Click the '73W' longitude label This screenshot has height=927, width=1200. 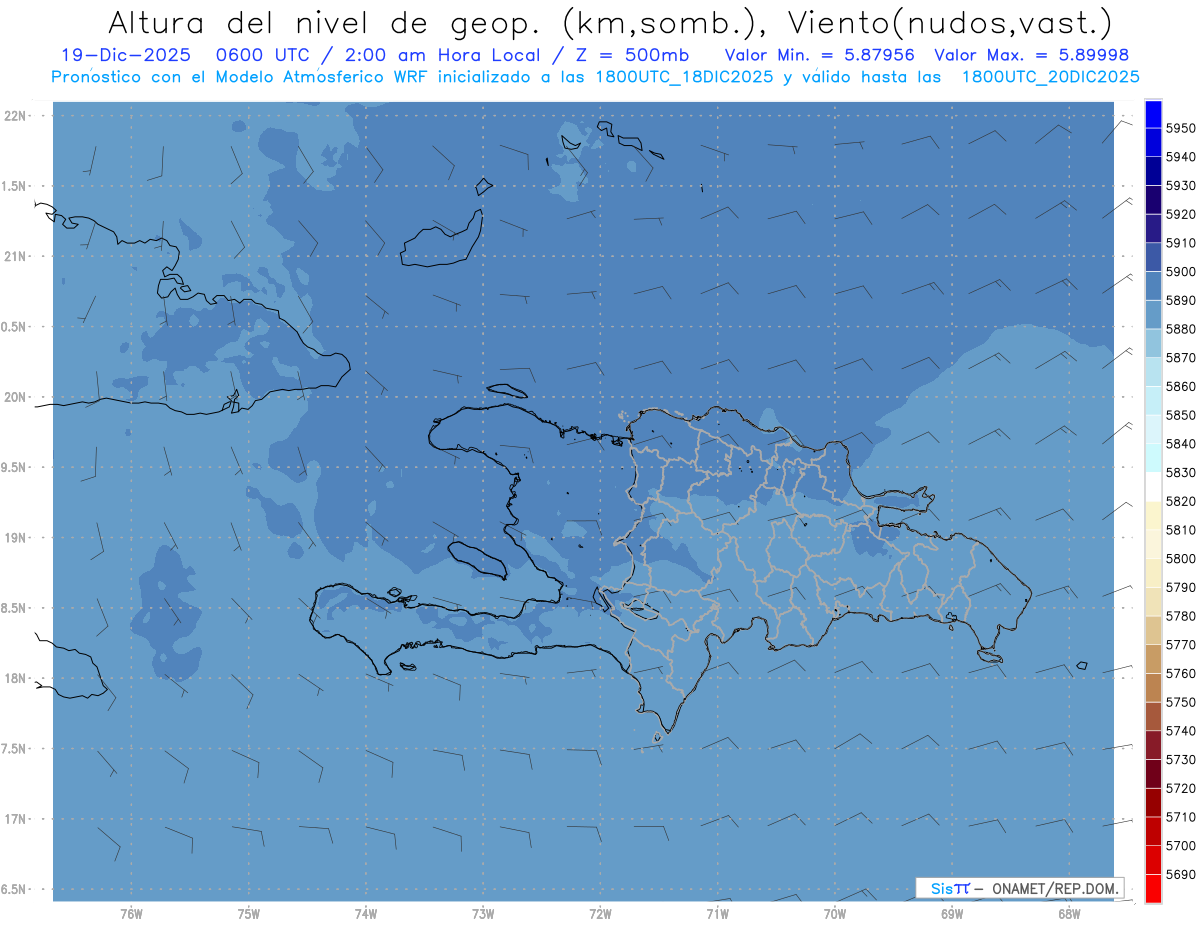[483, 913]
